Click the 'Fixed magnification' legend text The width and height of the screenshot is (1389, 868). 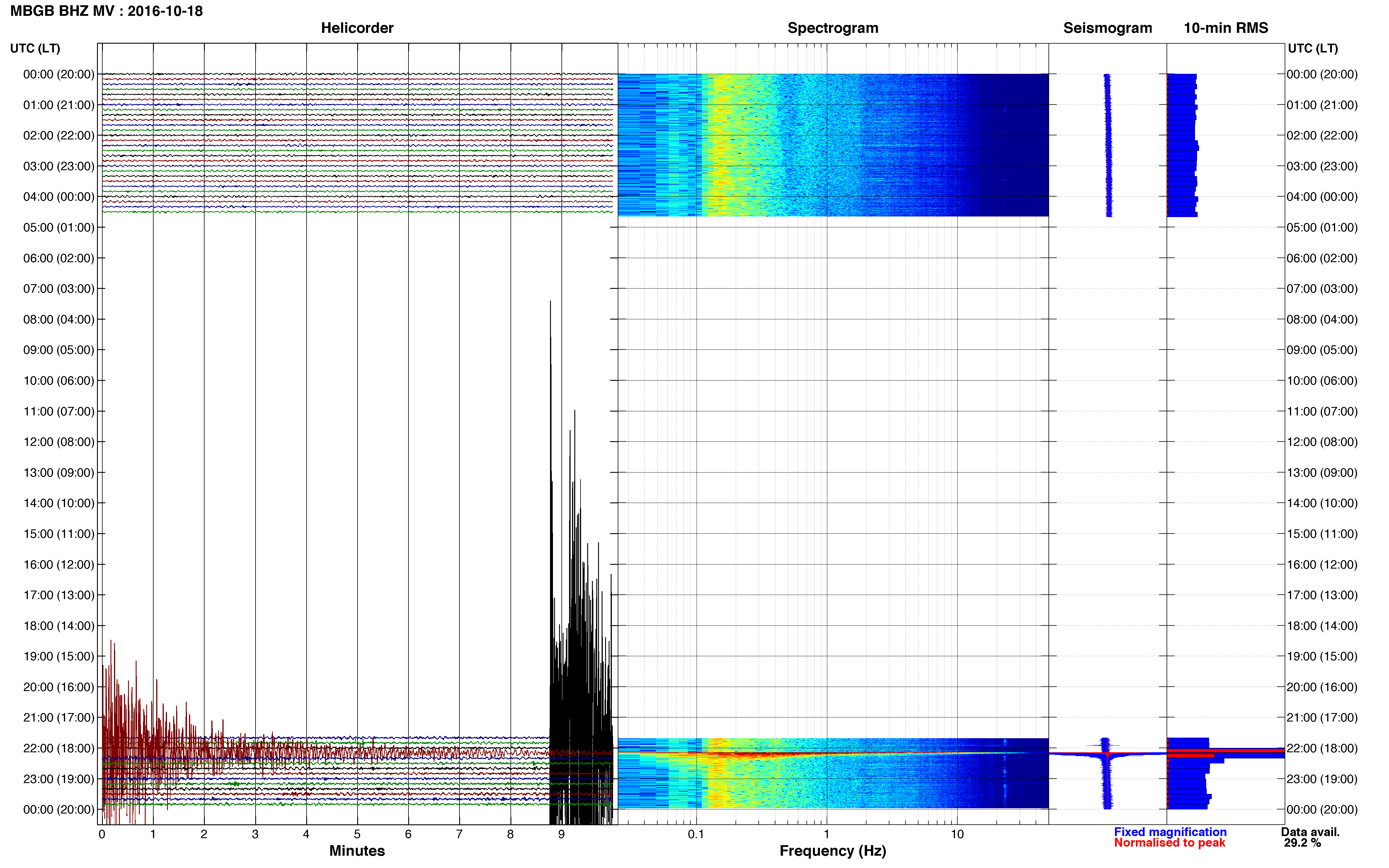pyautogui.click(x=1170, y=832)
